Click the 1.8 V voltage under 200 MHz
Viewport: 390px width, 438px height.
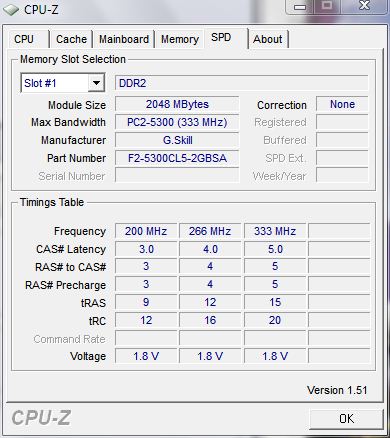pos(146,356)
